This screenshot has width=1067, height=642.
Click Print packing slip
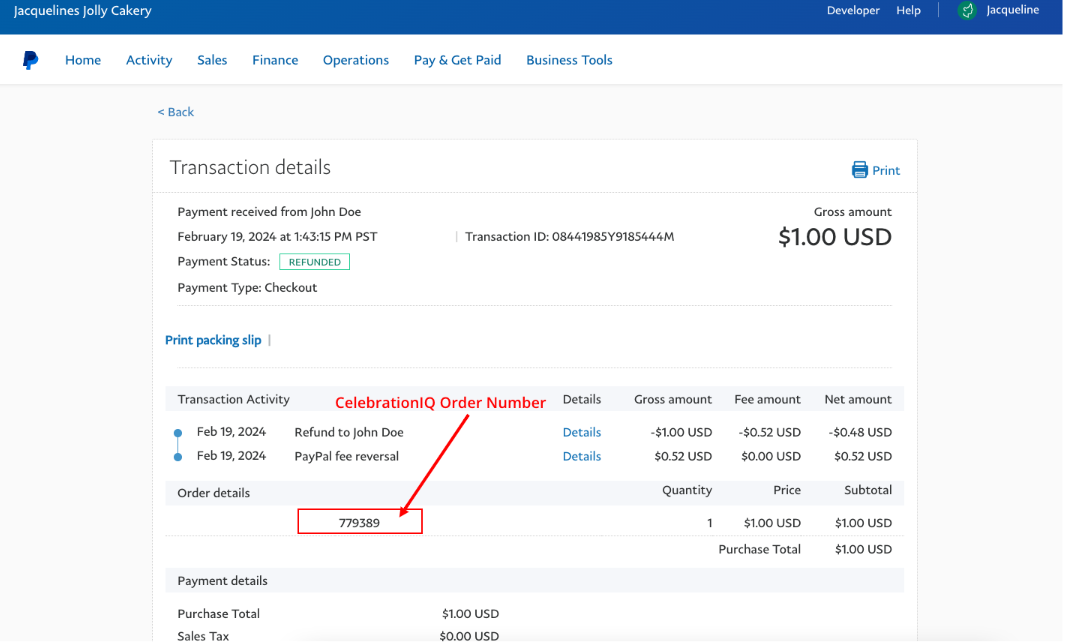point(213,340)
